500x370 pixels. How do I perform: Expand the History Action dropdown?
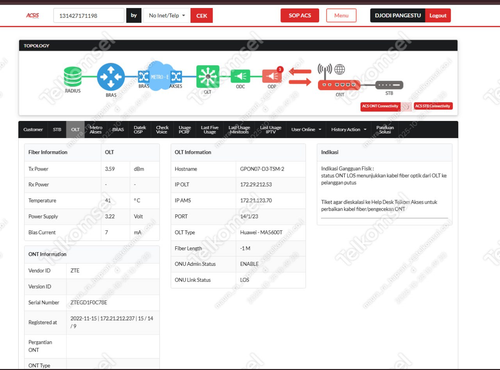(348, 129)
